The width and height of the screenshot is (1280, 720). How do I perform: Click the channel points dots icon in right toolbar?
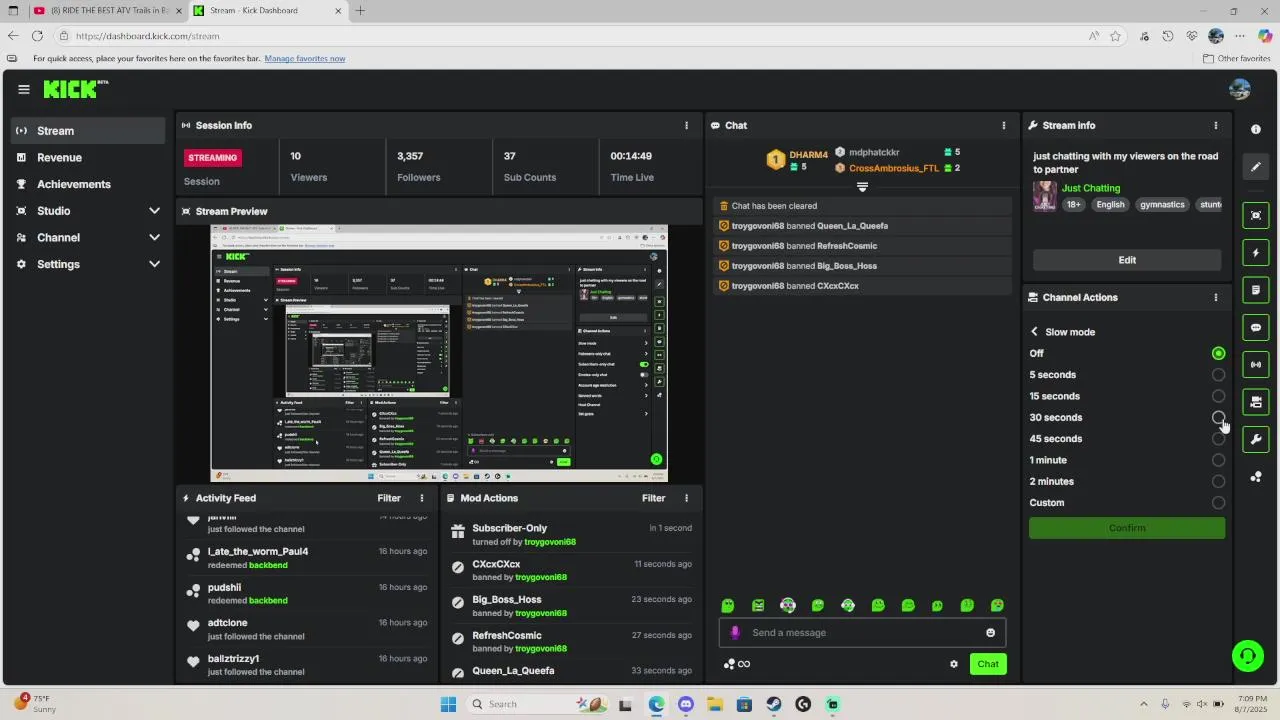tap(1256, 477)
